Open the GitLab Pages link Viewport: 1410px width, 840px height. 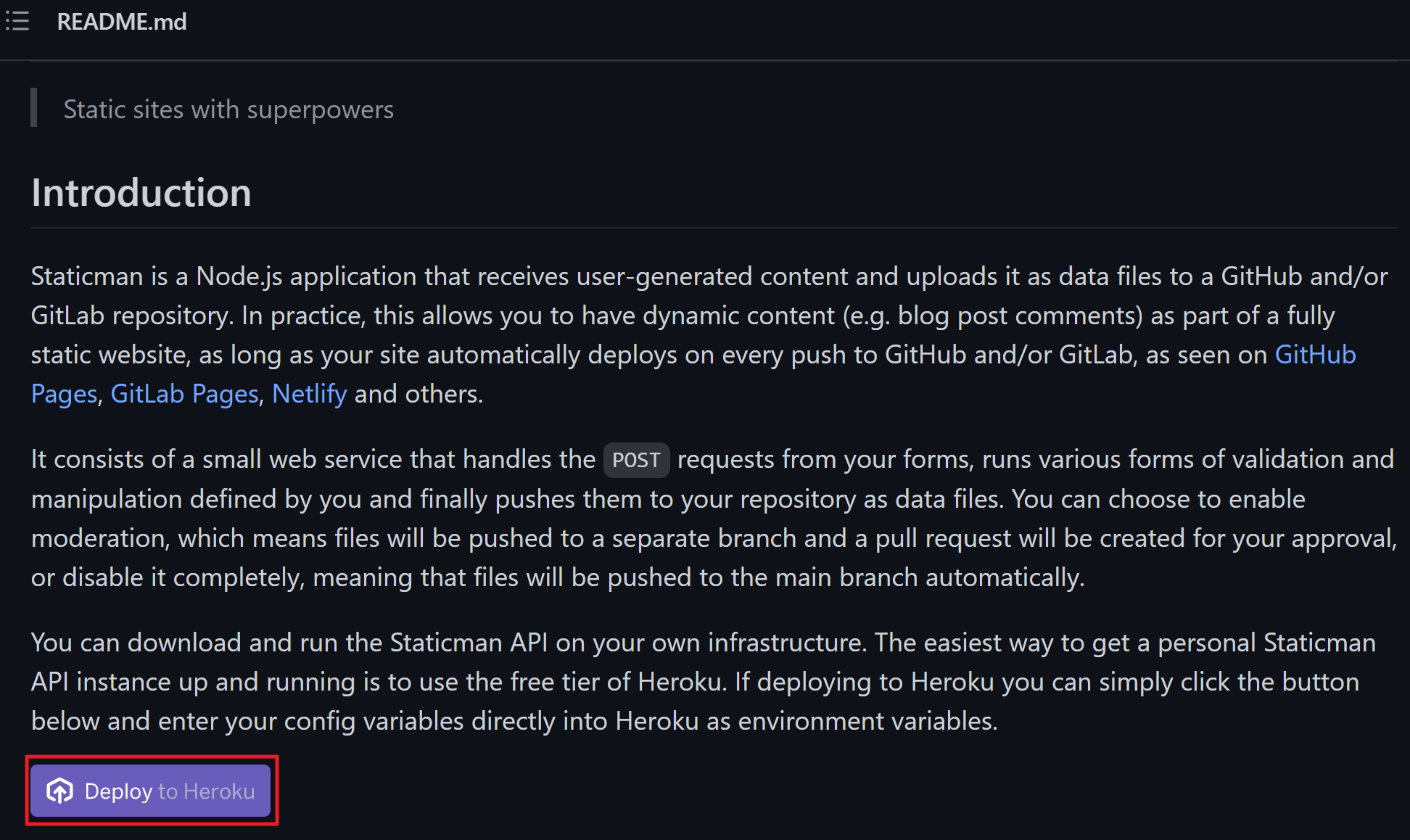click(184, 394)
